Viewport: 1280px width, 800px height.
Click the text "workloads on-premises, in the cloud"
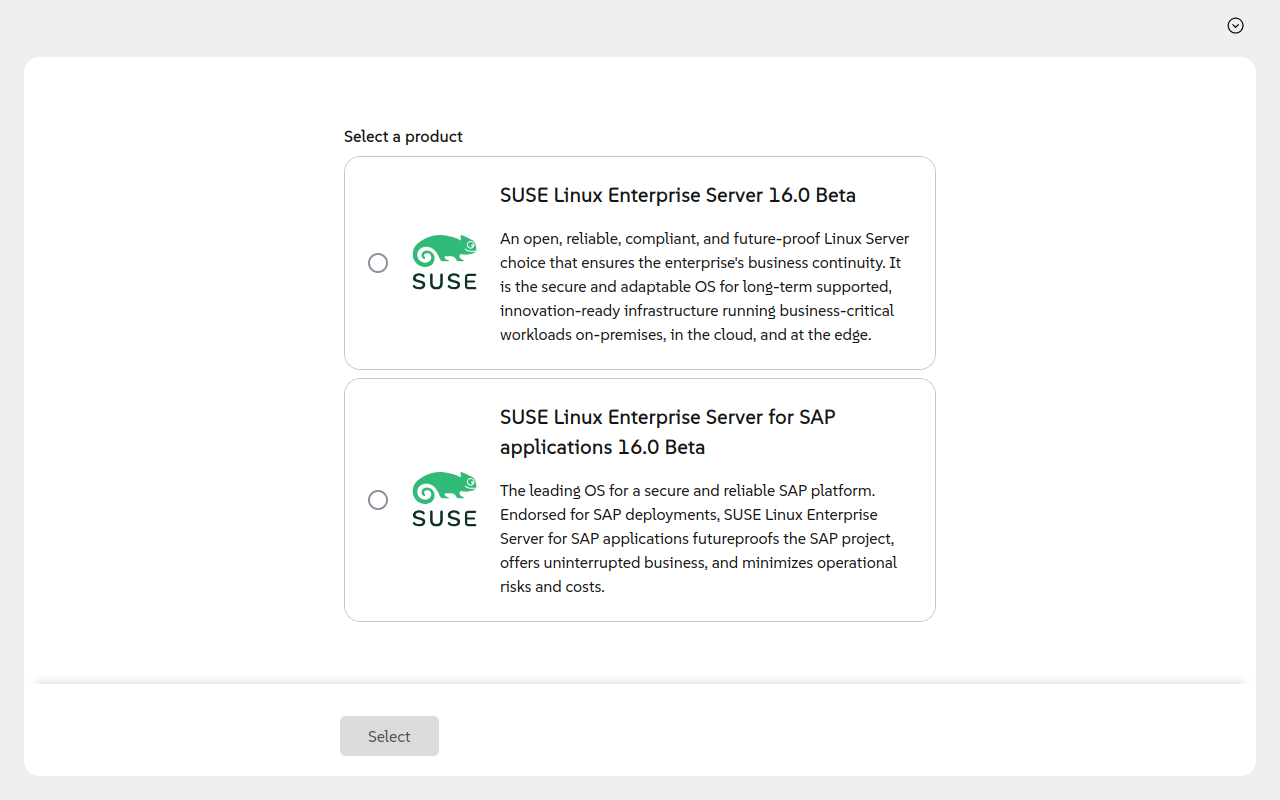[685, 335]
